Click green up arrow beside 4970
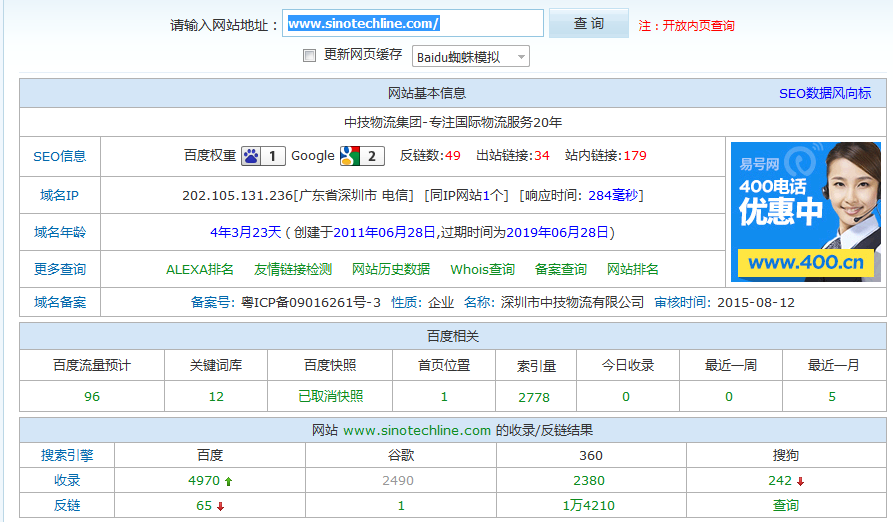The image size is (893, 522). pyautogui.click(x=229, y=481)
